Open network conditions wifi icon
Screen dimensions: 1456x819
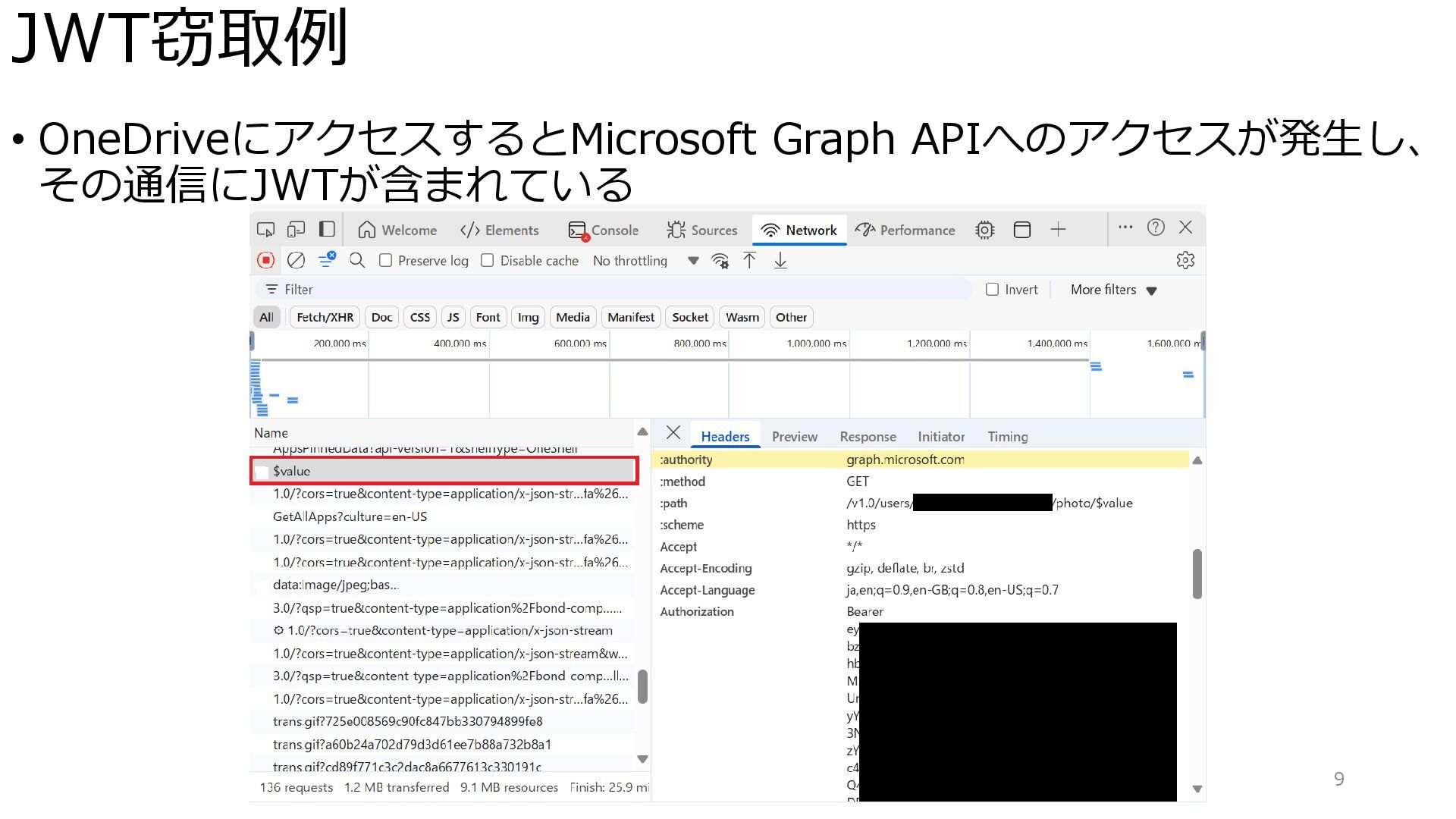click(x=720, y=261)
